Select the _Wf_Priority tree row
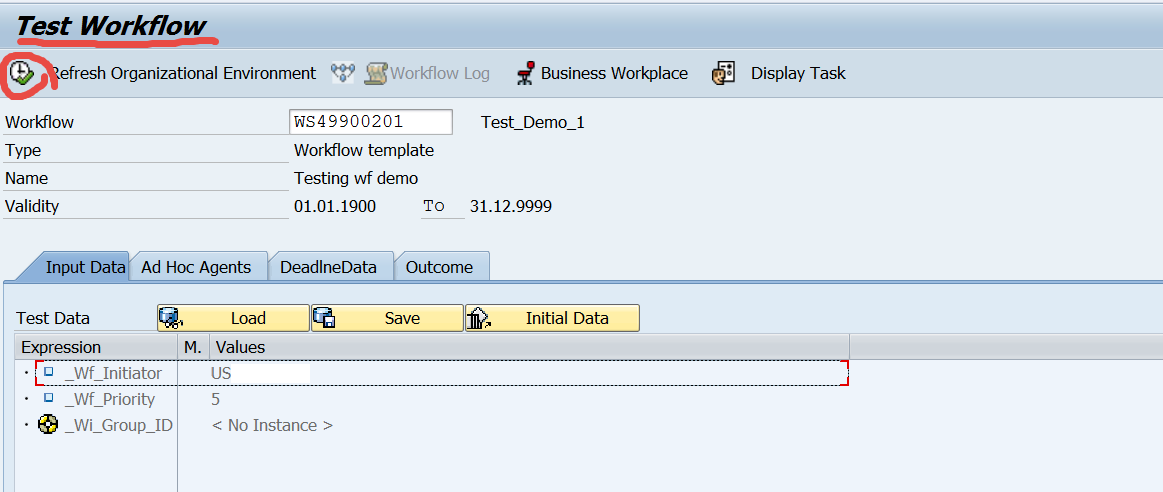The width and height of the screenshot is (1163, 492). (441, 399)
